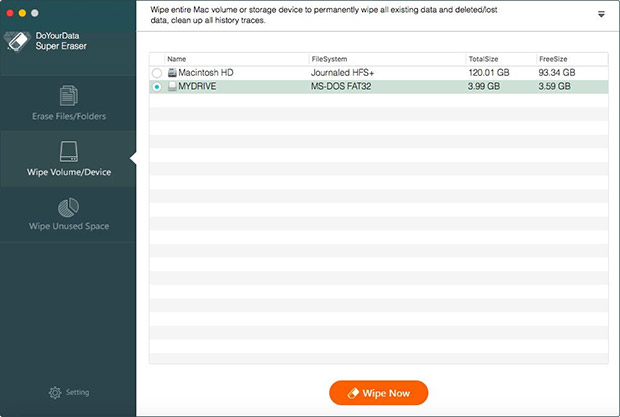This screenshot has width=620, height=417.
Task: Click the 3.59 GB free size
Action: (554, 87)
